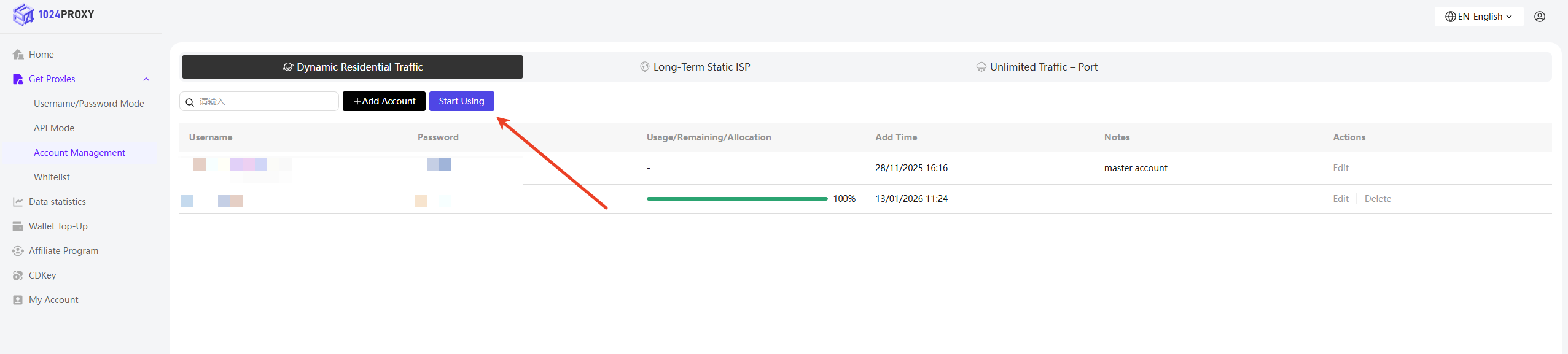1568x354 pixels.
Task: Open the EN-English language dropdown
Action: [x=1478, y=17]
